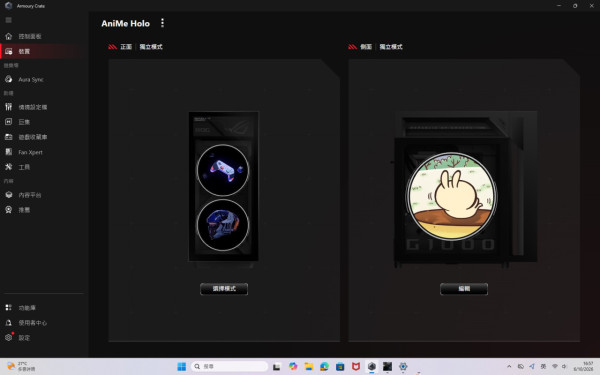The image size is (600, 375).
Task: Open the three-dot menu beside AniMe Holo
Action: pos(162,23)
